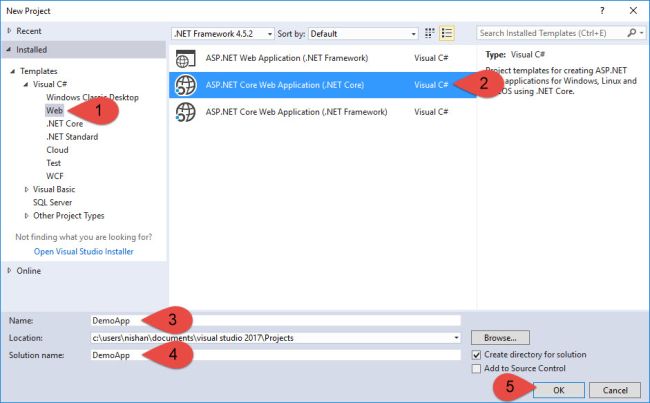Open the Sort by Default dropdown
Screen dimensions: 650x403
click(x=363, y=34)
